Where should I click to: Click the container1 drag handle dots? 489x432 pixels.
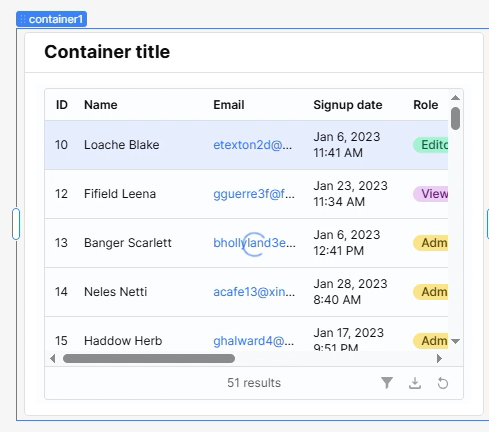pos(23,19)
